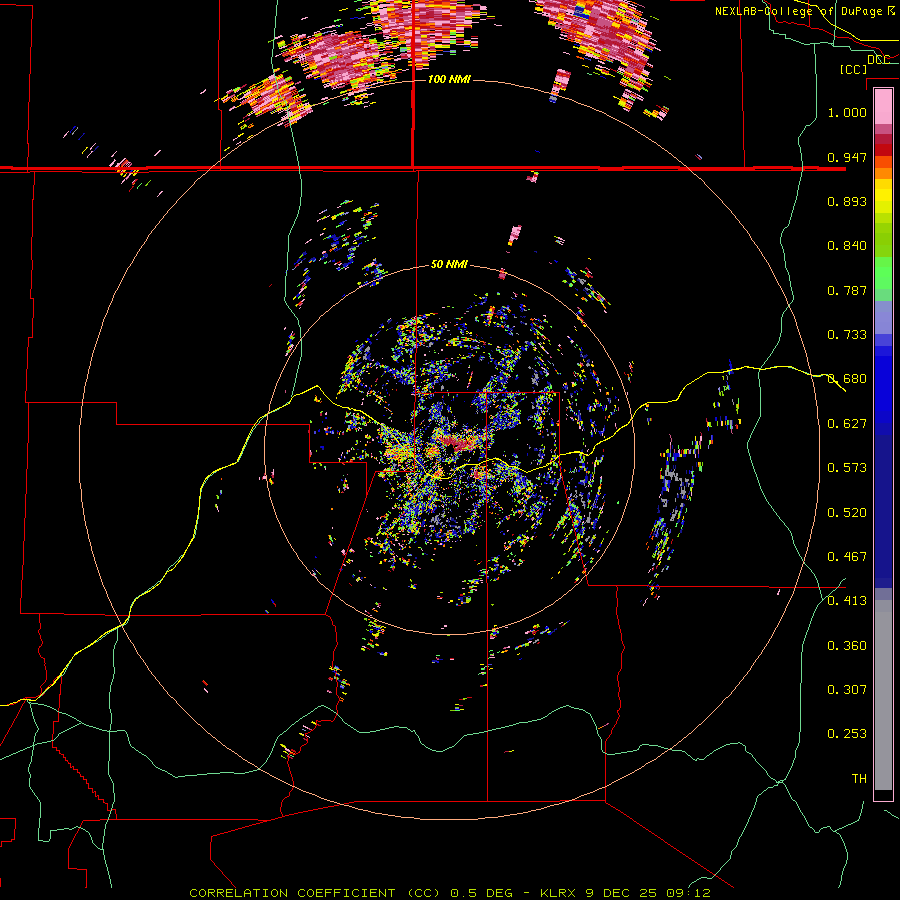The width and height of the screenshot is (900, 900).
Task: Click the 9 DEC 25 date text
Action: pyautogui.click(x=621, y=893)
